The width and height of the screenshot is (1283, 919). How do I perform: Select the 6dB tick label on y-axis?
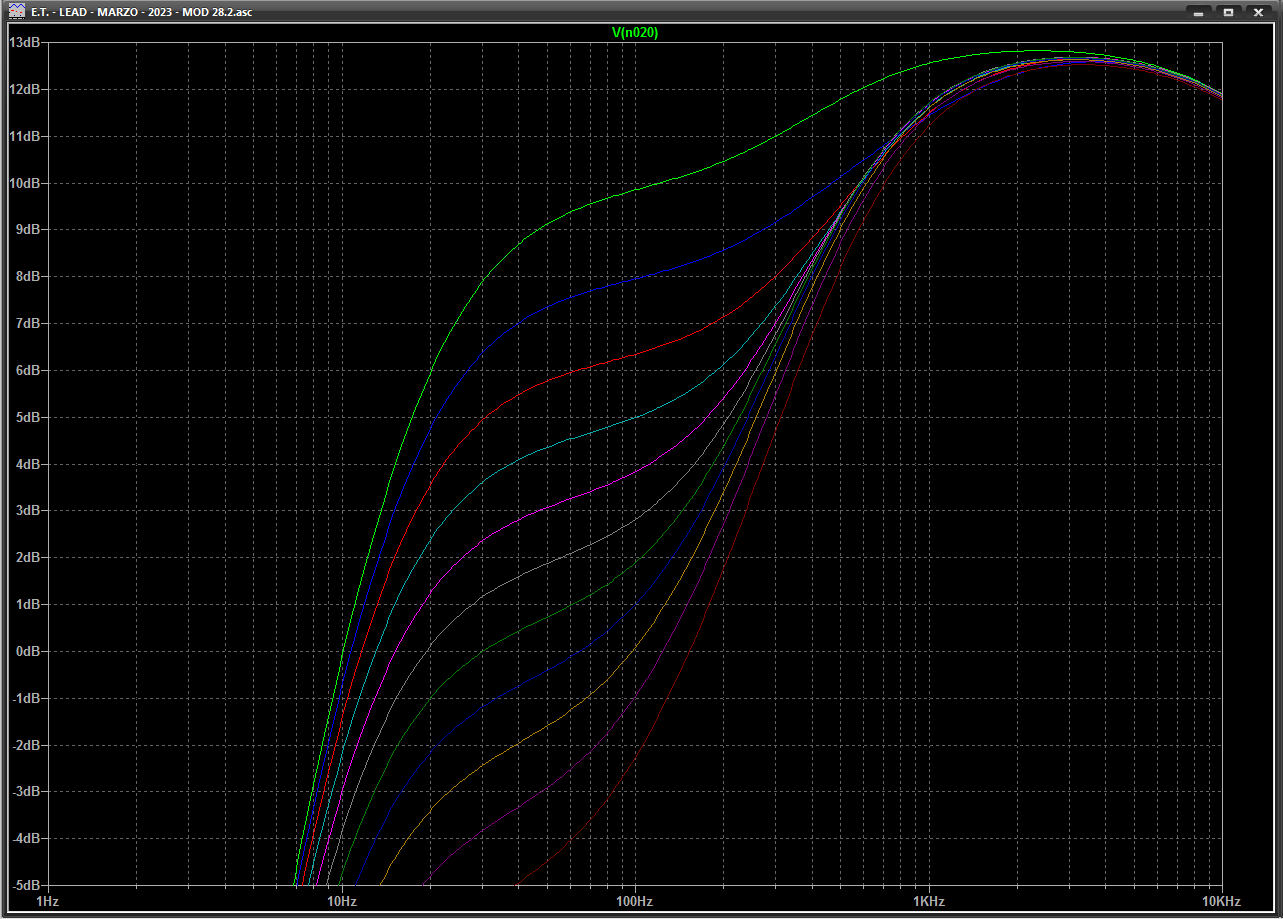click(27, 371)
